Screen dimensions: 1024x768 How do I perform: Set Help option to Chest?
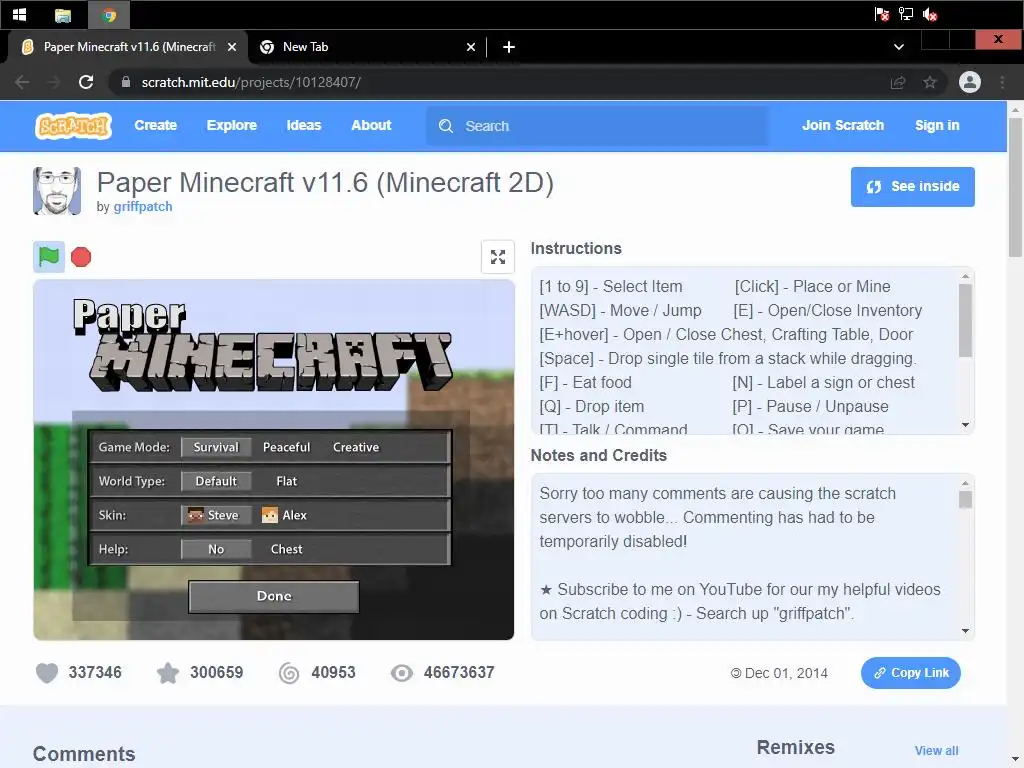(x=286, y=549)
